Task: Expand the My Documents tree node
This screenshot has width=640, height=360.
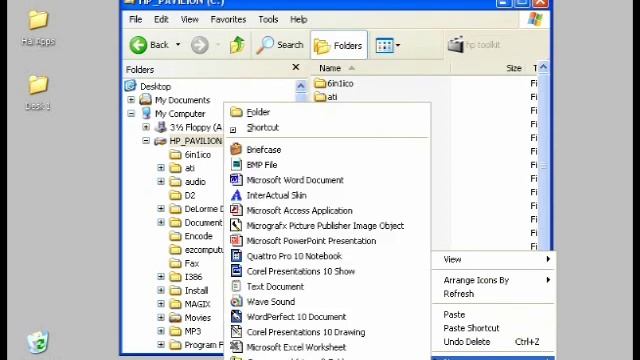Action: (131, 100)
